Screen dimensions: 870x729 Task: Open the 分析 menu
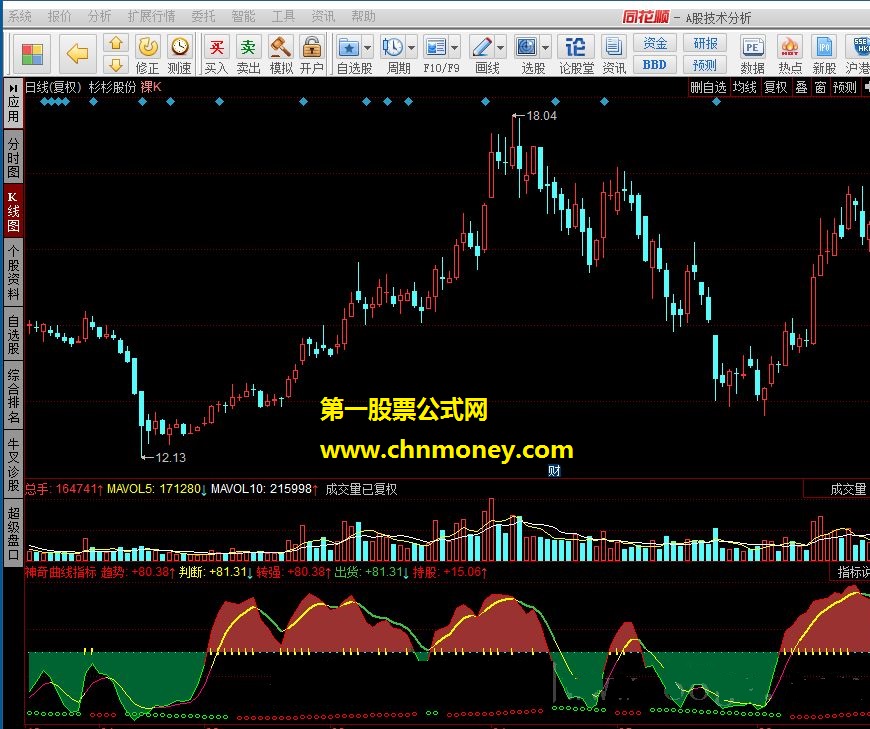pyautogui.click(x=99, y=17)
